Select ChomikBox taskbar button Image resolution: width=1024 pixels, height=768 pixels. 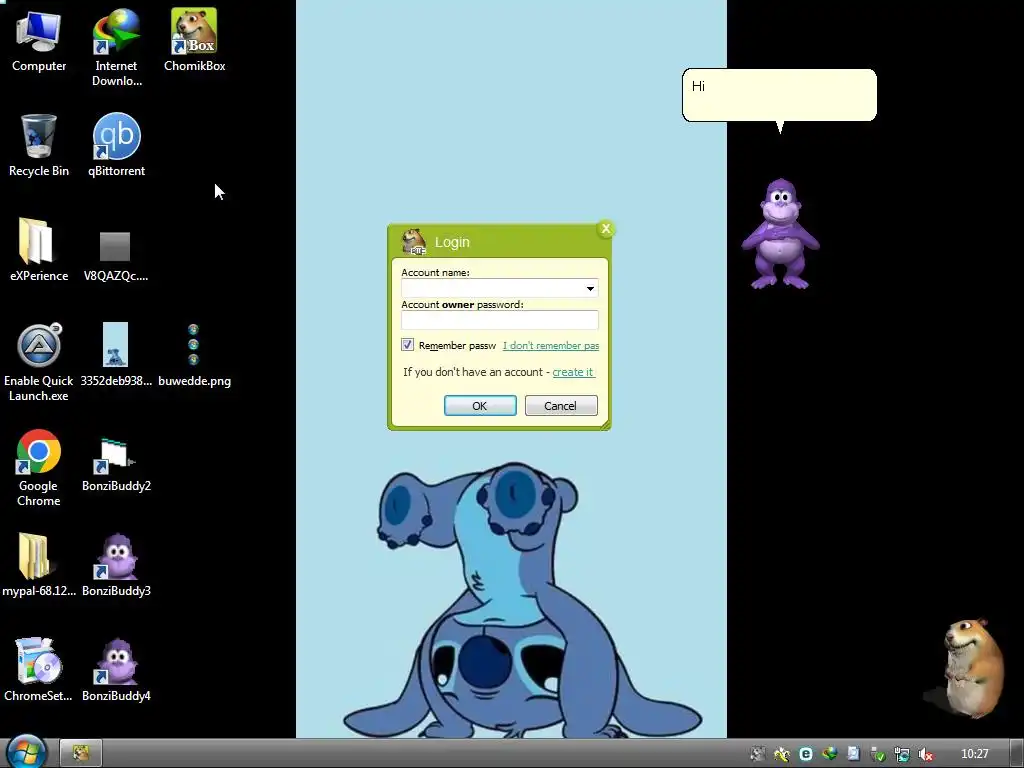click(x=80, y=753)
